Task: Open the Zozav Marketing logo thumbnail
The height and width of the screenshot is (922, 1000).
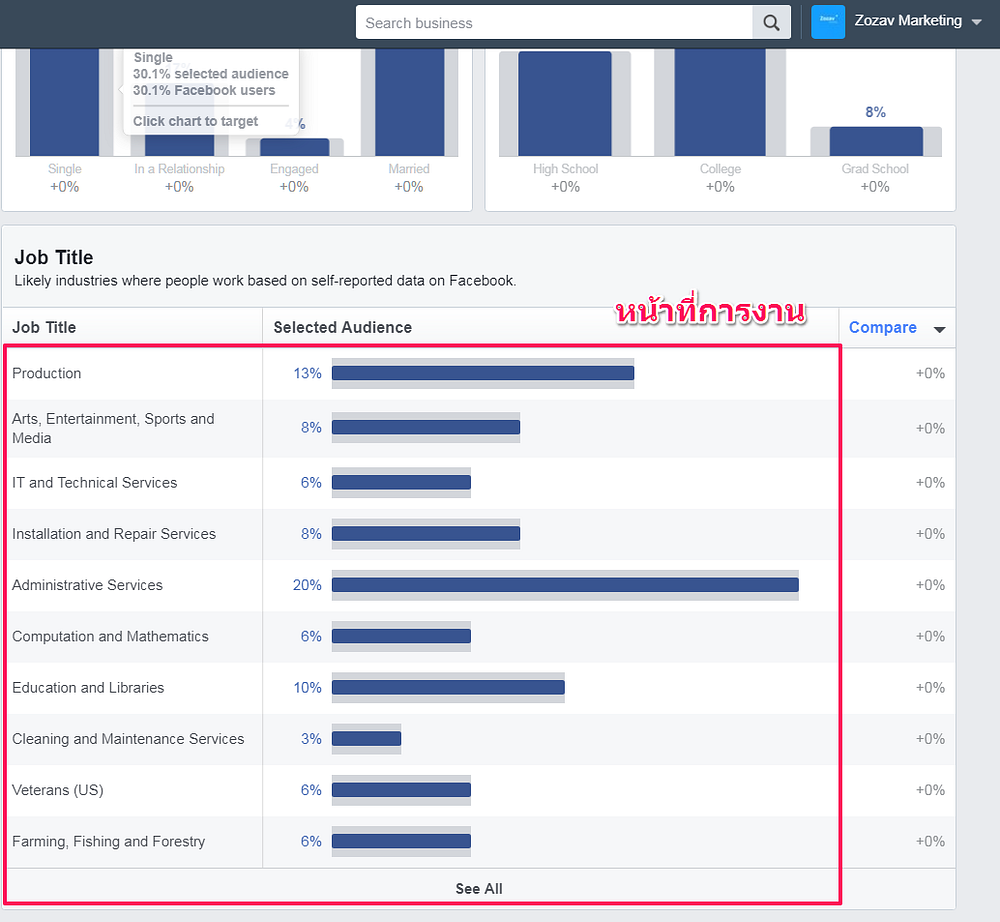Action: pos(828,22)
